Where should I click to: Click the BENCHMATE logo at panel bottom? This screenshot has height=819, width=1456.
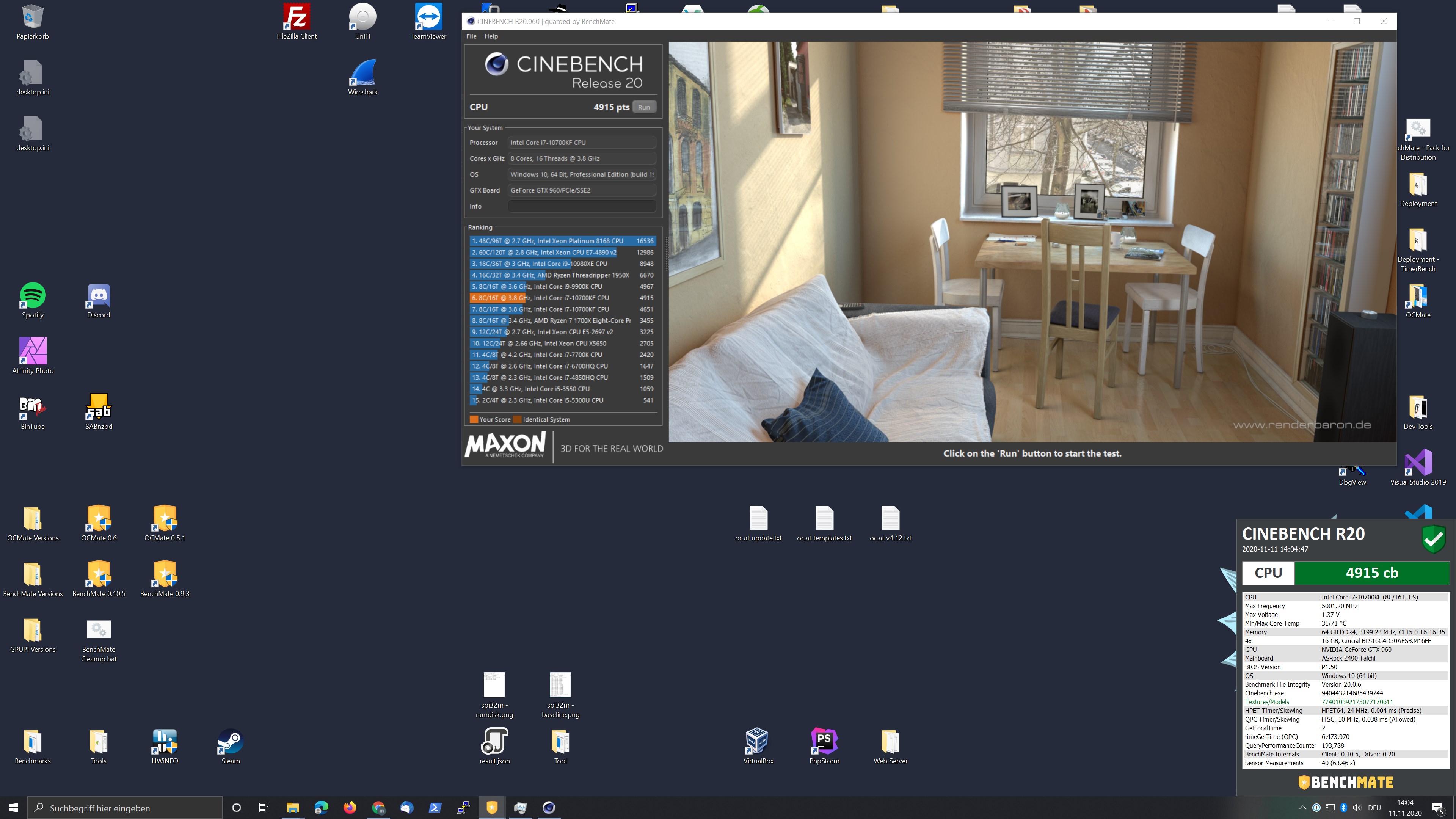[x=1345, y=782]
